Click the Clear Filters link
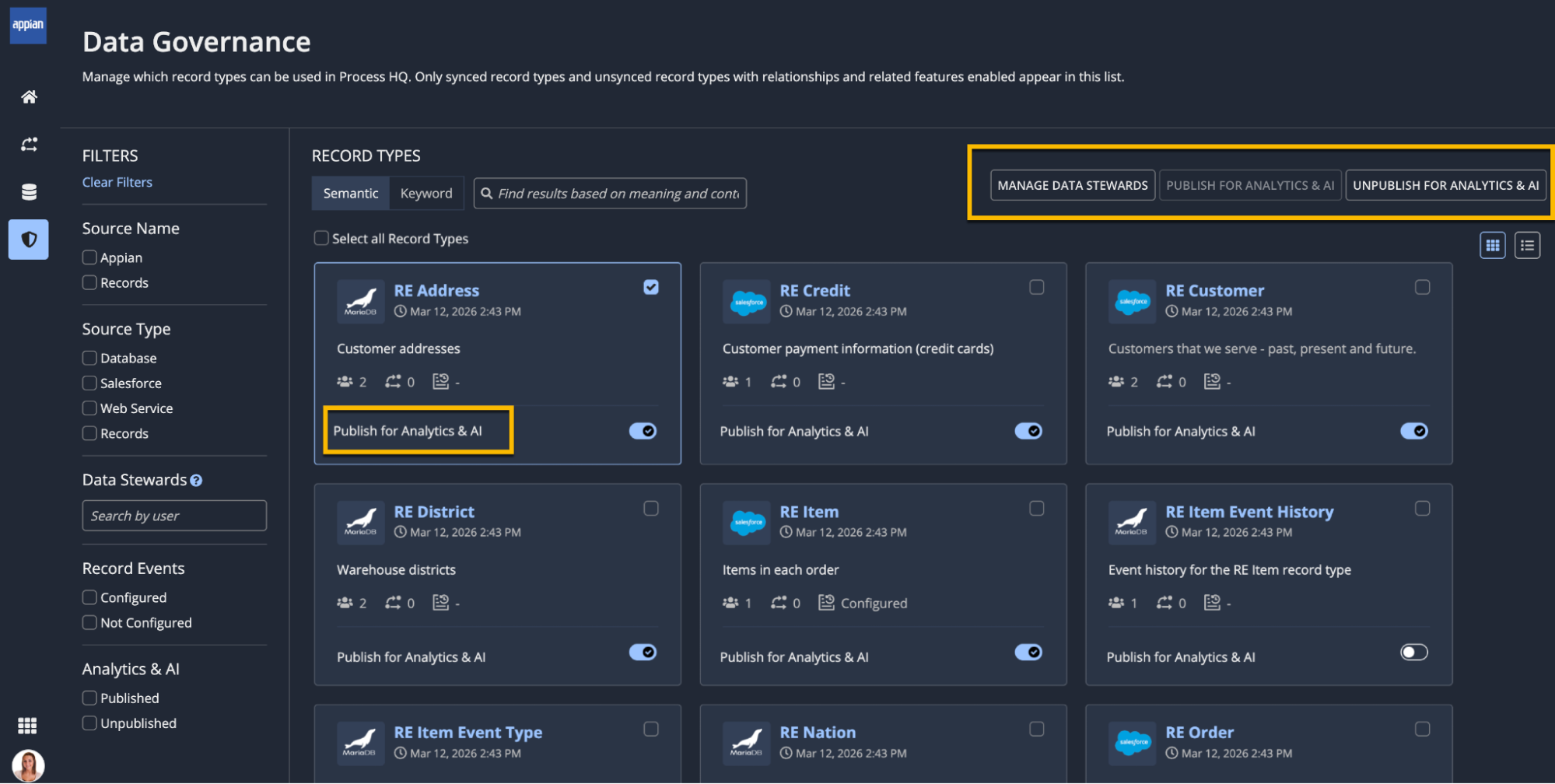 click(x=117, y=182)
